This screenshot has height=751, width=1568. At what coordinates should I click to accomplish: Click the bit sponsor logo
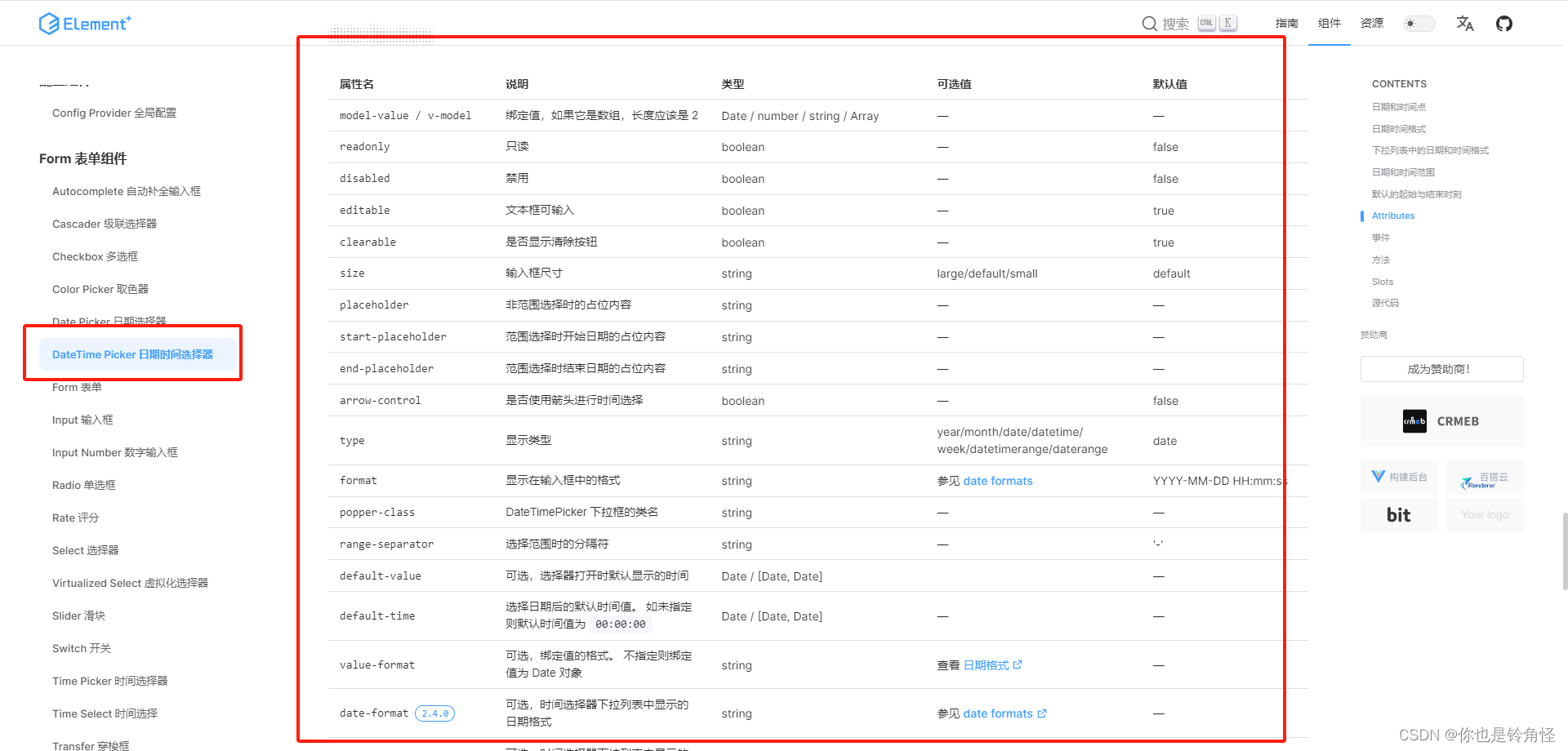tap(1399, 514)
